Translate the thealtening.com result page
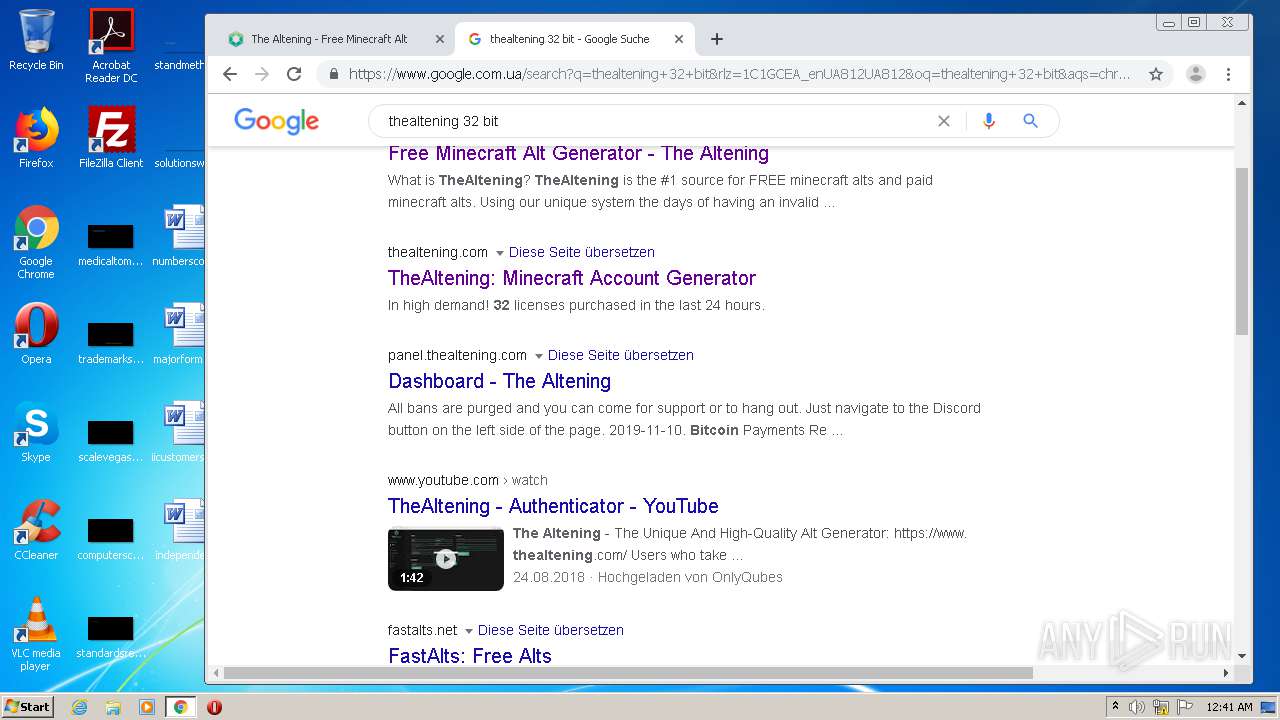This screenshot has width=1280, height=720. [x=582, y=252]
